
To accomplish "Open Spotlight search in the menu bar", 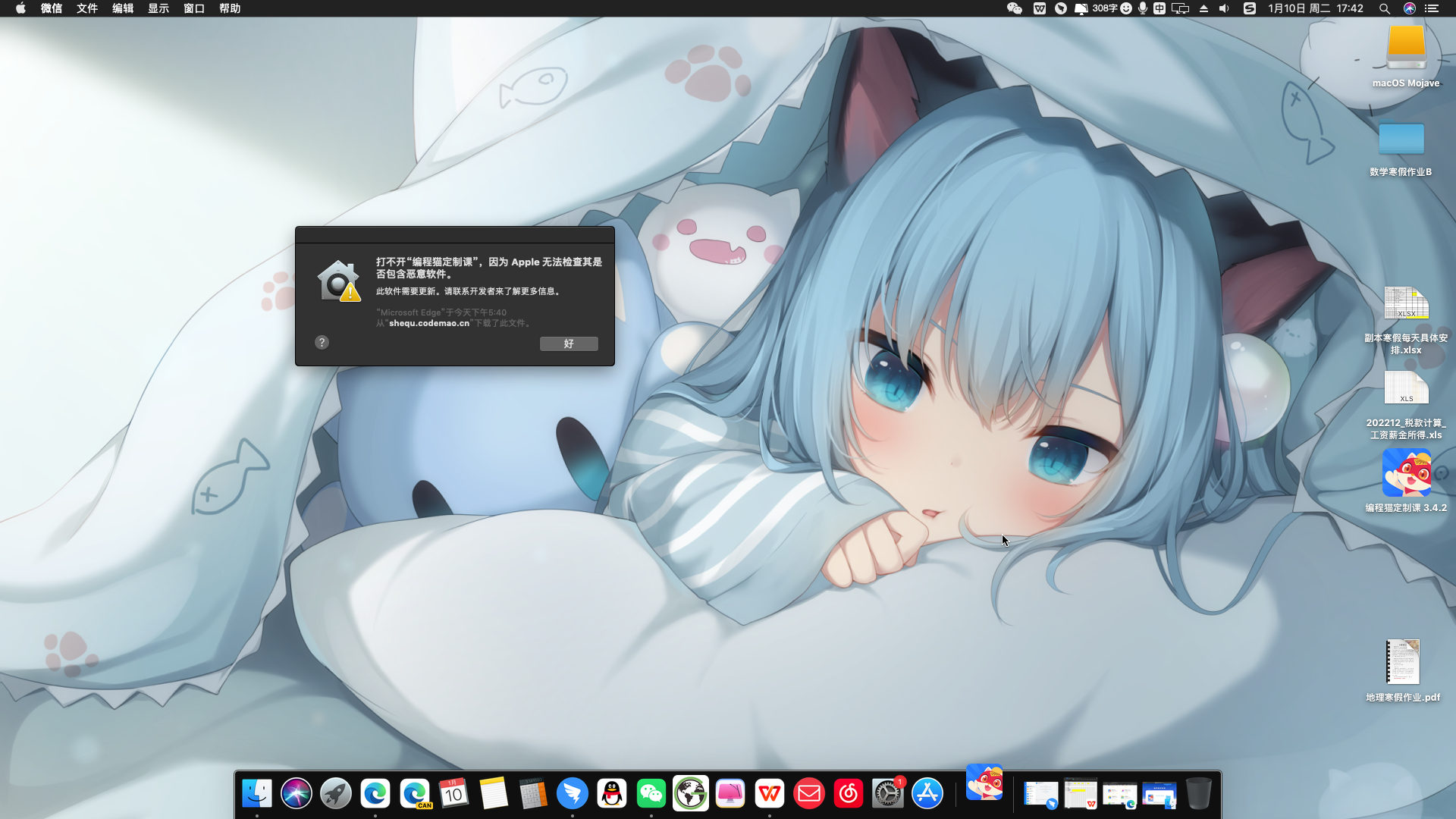I will coord(1385,8).
